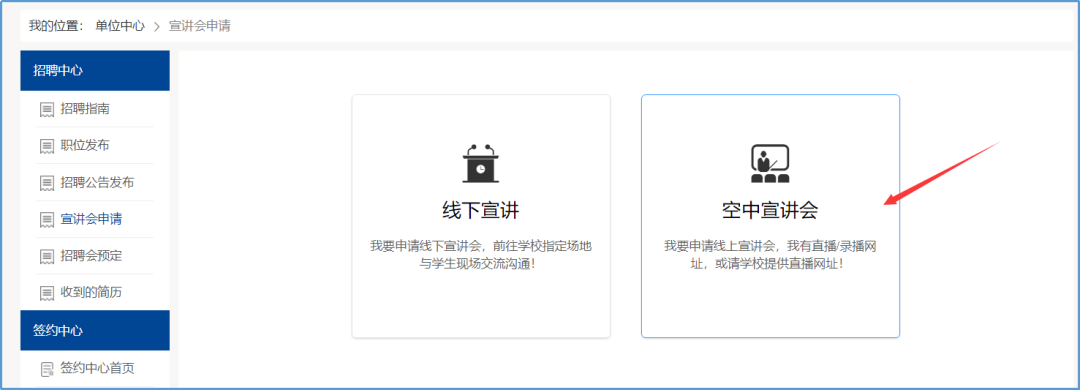Open the 招聘指南 menu item

click(85, 109)
